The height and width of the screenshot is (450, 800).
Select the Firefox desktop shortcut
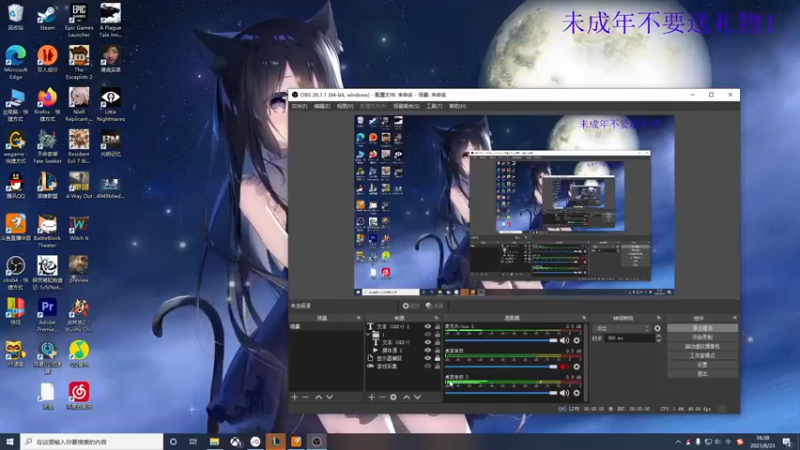coord(47,105)
